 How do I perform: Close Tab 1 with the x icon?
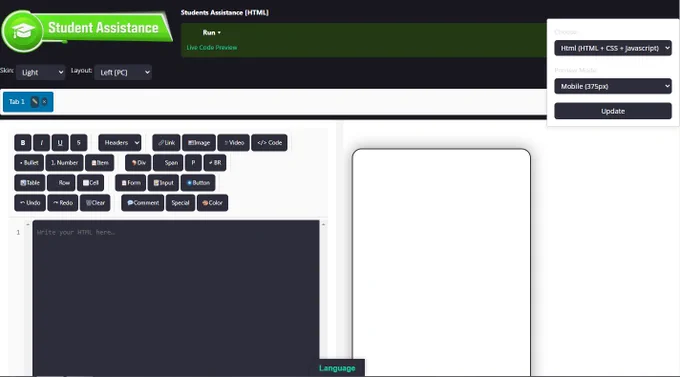(x=44, y=102)
